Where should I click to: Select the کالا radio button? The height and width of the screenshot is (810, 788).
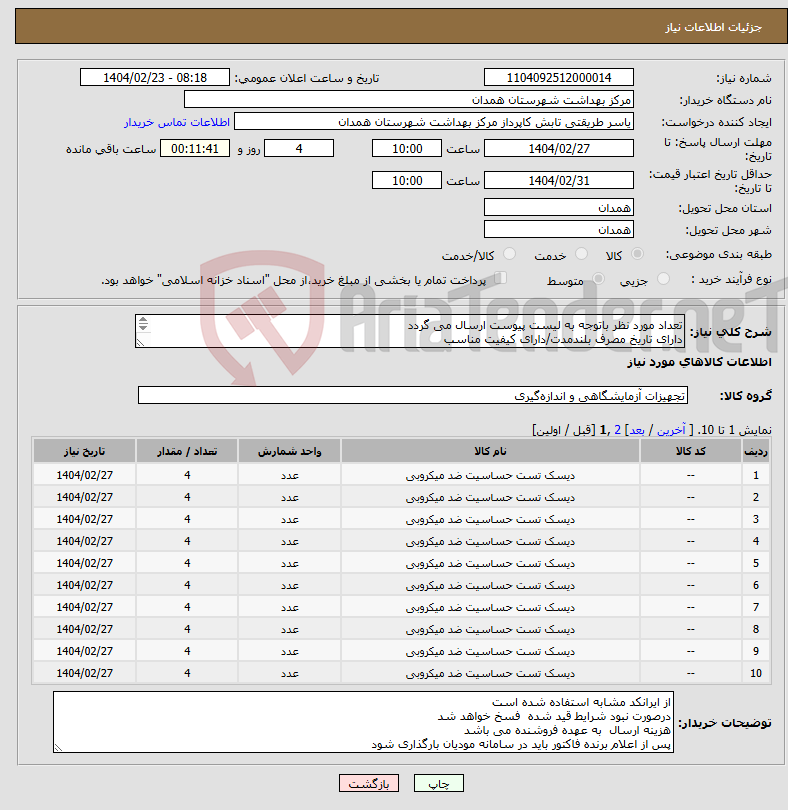(638, 254)
